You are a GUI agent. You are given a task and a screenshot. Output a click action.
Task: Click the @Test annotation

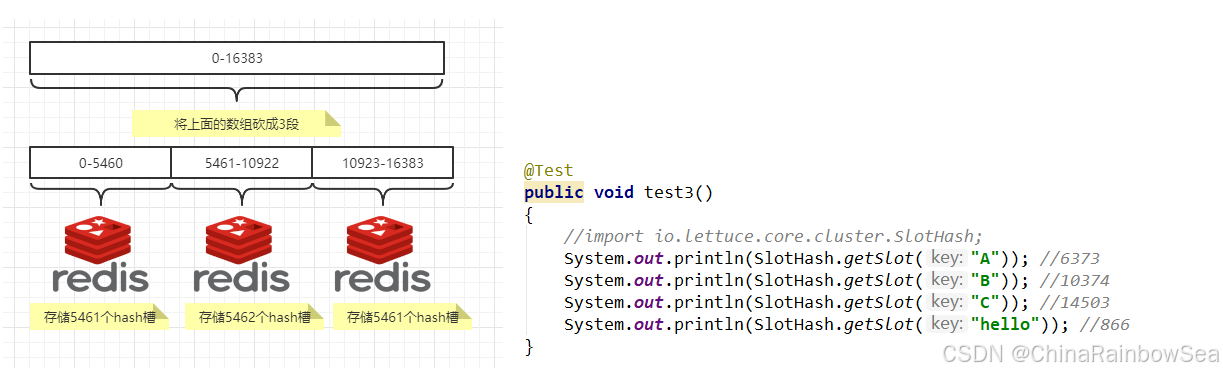[x=549, y=171]
